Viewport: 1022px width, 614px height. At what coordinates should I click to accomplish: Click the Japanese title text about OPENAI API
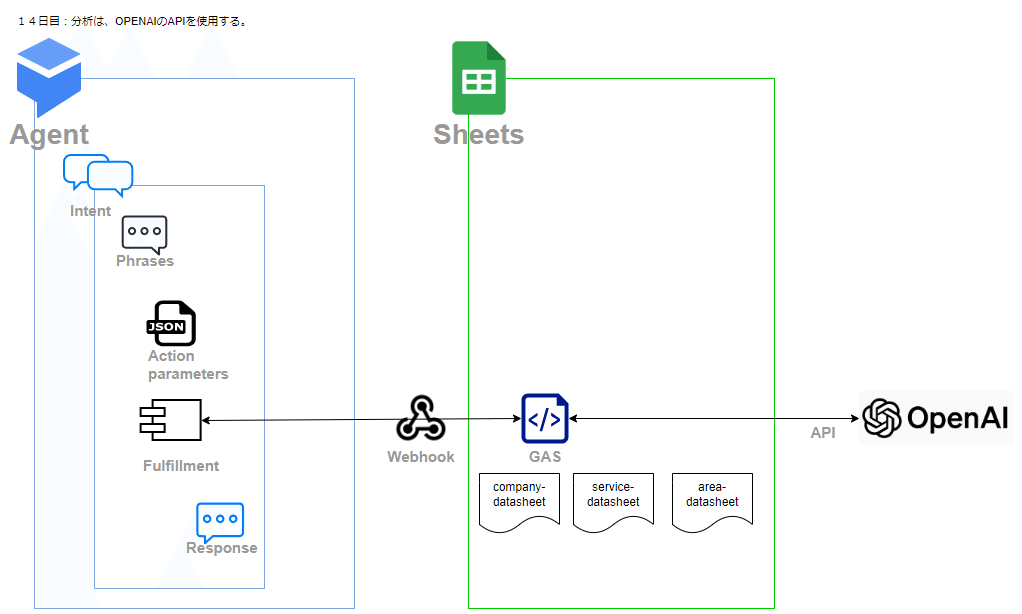click(132, 22)
